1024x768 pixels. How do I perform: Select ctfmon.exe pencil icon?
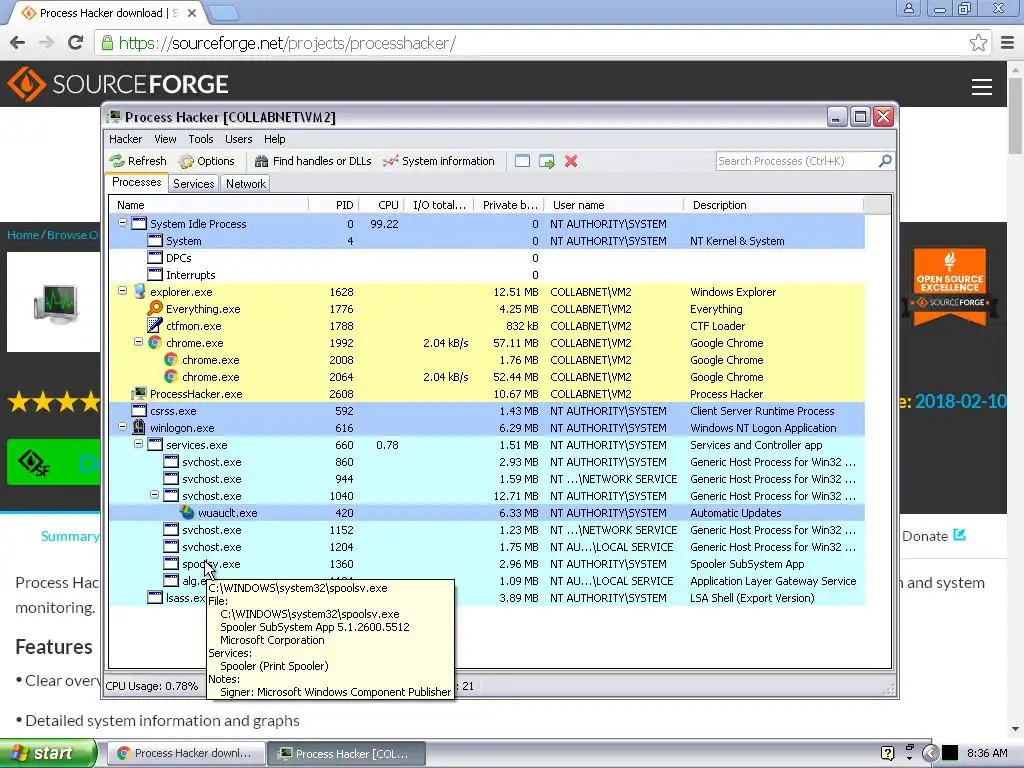pos(155,325)
